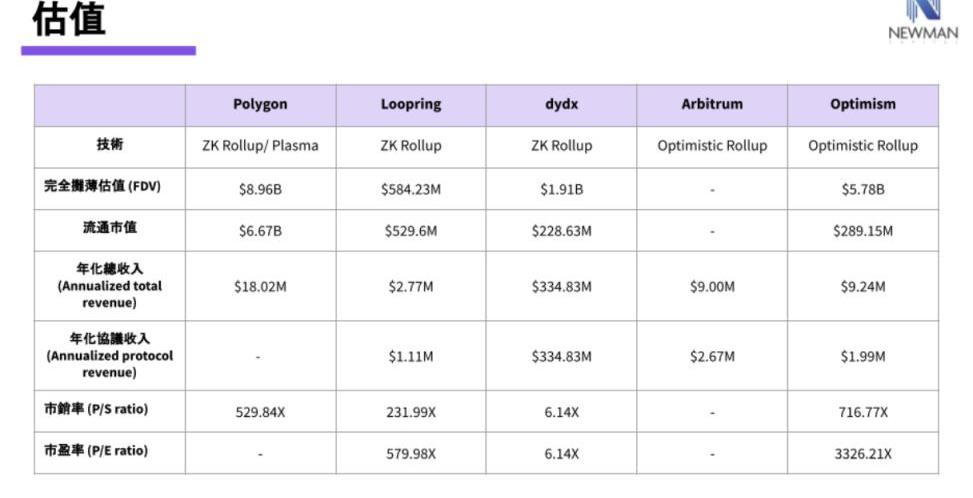The image size is (973, 498).
Task: Select the Annualized protocol revenue row label
Action: coord(110,355)
